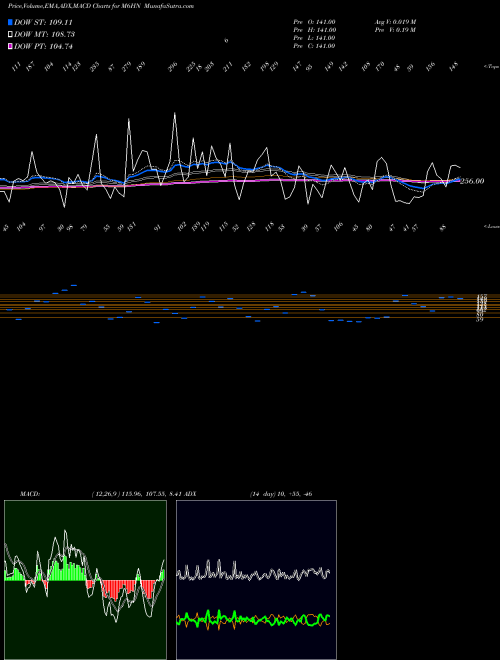500x660 pixels.
Task: Click the chart title text at top
Action: (x=101, y=7)
